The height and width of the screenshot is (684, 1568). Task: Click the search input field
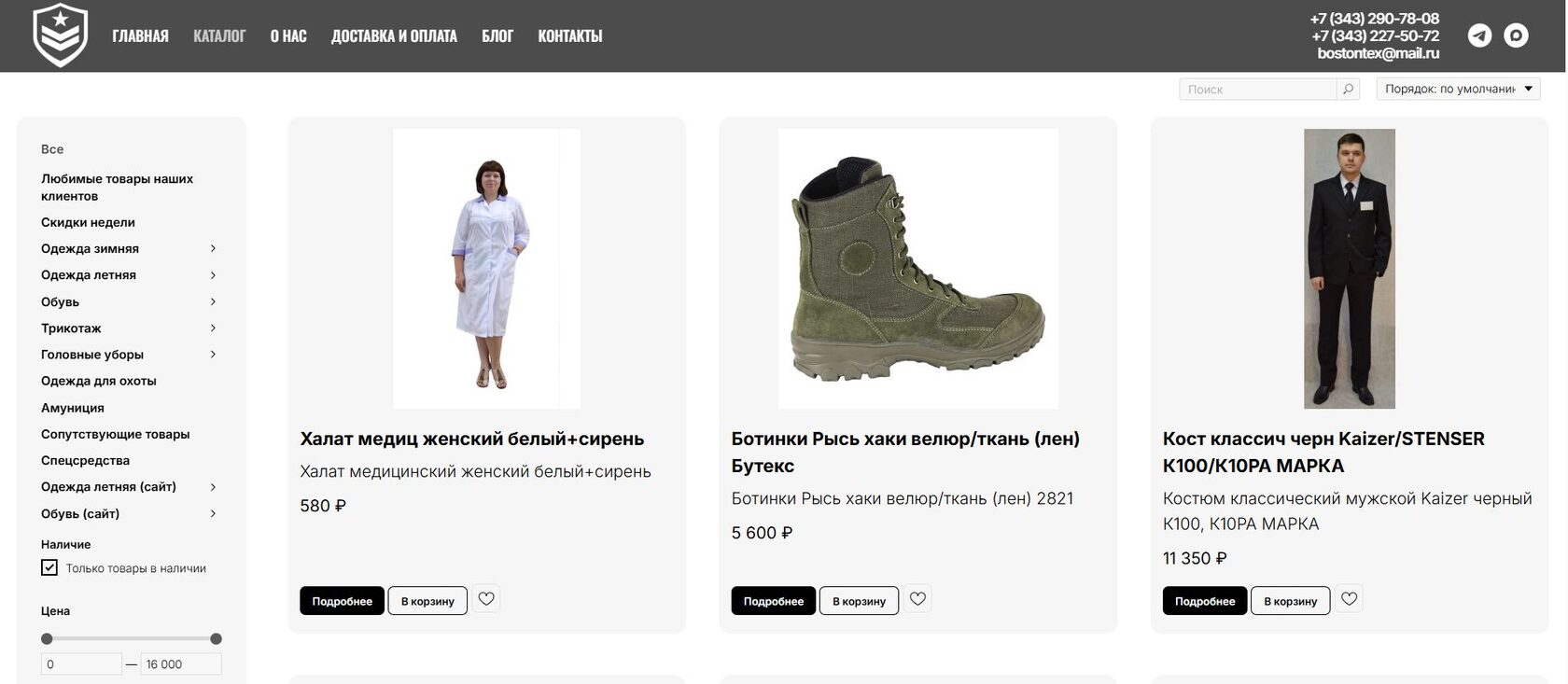(1258, 89)
